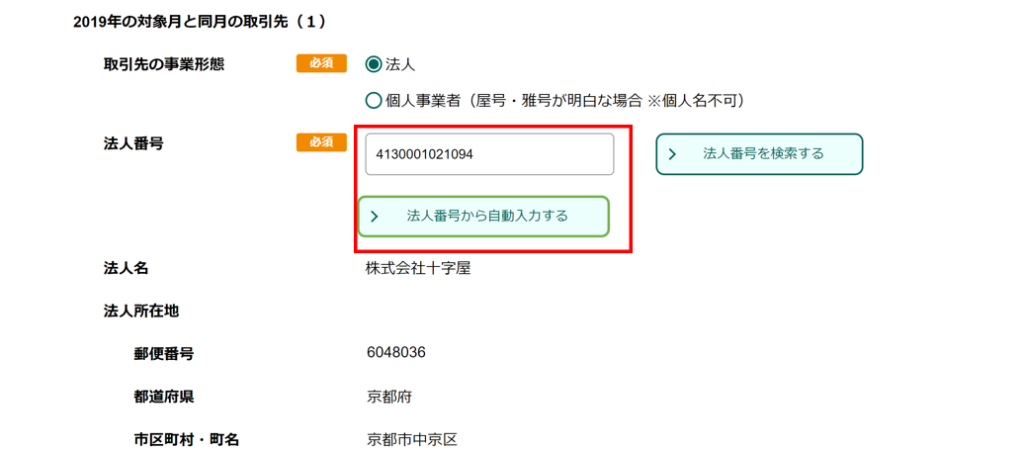Click the 市区町村・町名 label
This screenshot has height=451, width=1024.
(186, 440)
